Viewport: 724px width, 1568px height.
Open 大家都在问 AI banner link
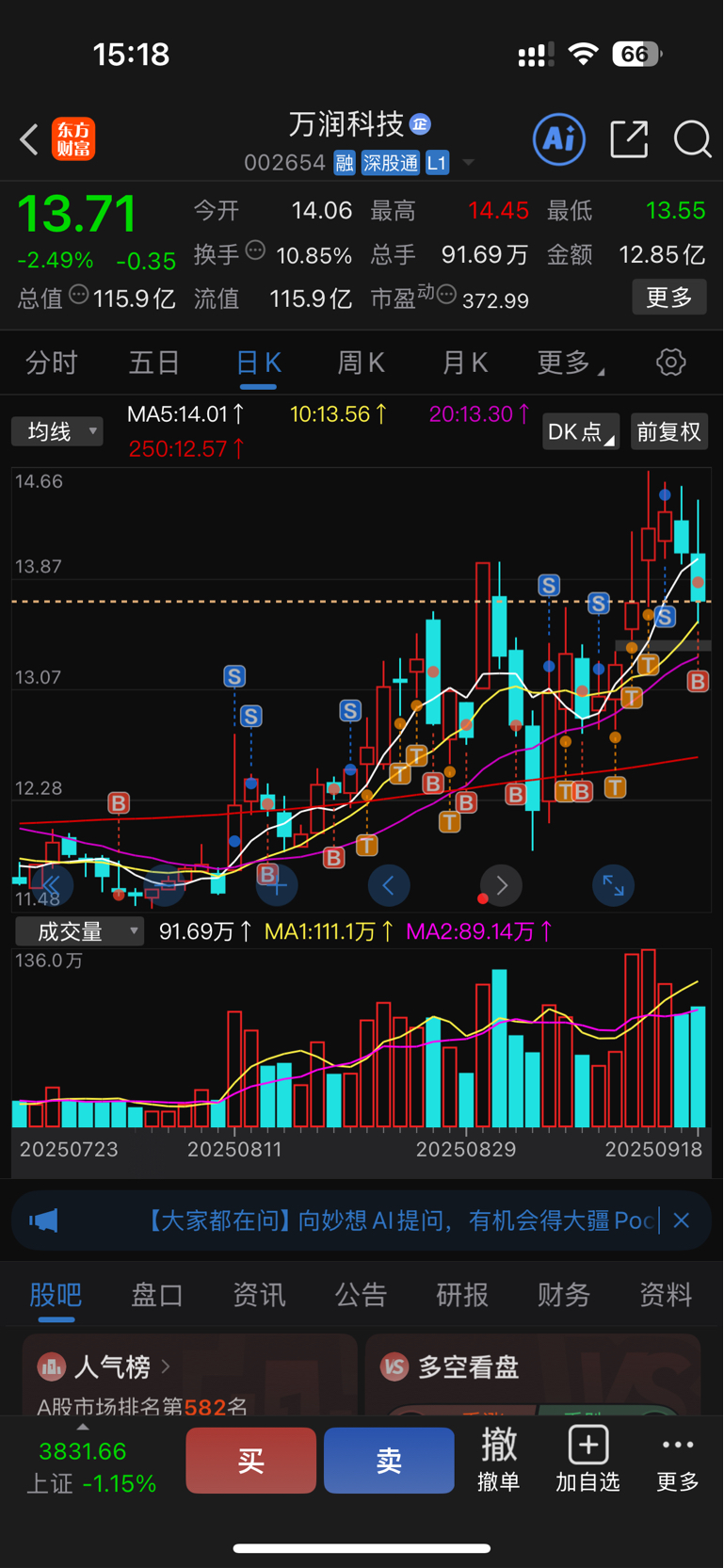401,1220
